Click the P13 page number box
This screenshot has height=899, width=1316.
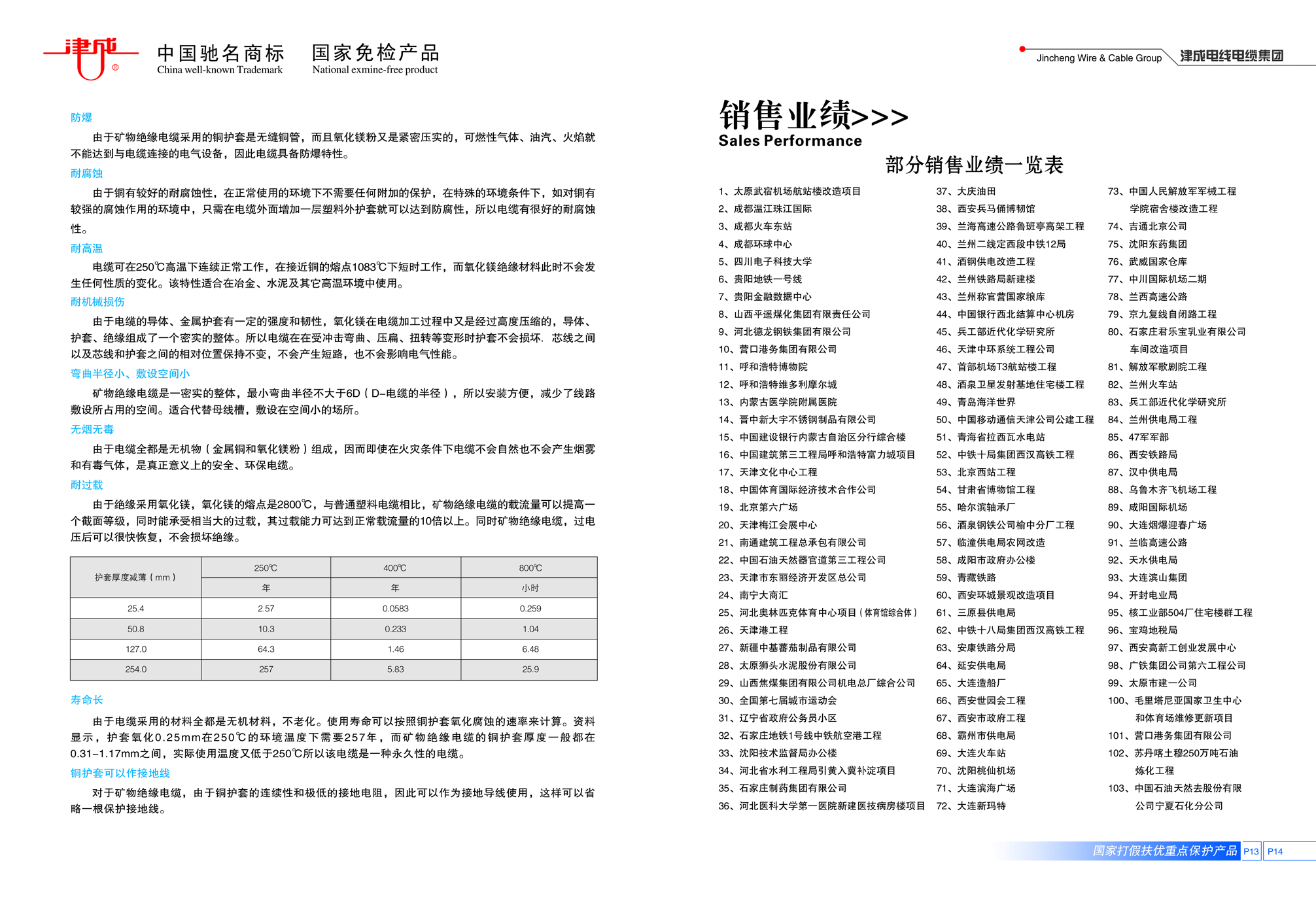click(1251, 851)
